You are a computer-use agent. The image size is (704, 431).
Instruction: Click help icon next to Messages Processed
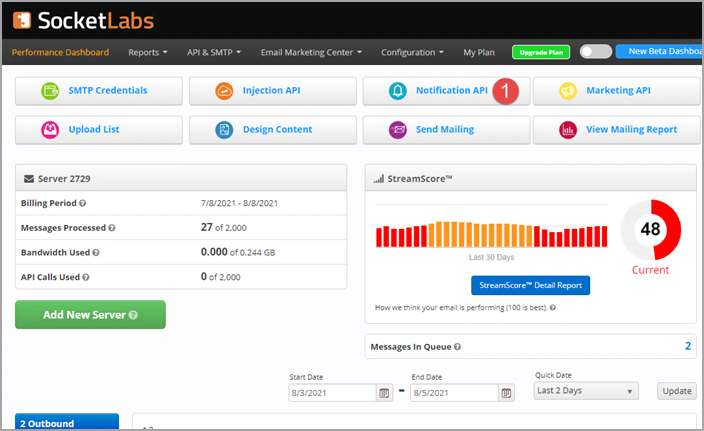(x=112, y=228)
